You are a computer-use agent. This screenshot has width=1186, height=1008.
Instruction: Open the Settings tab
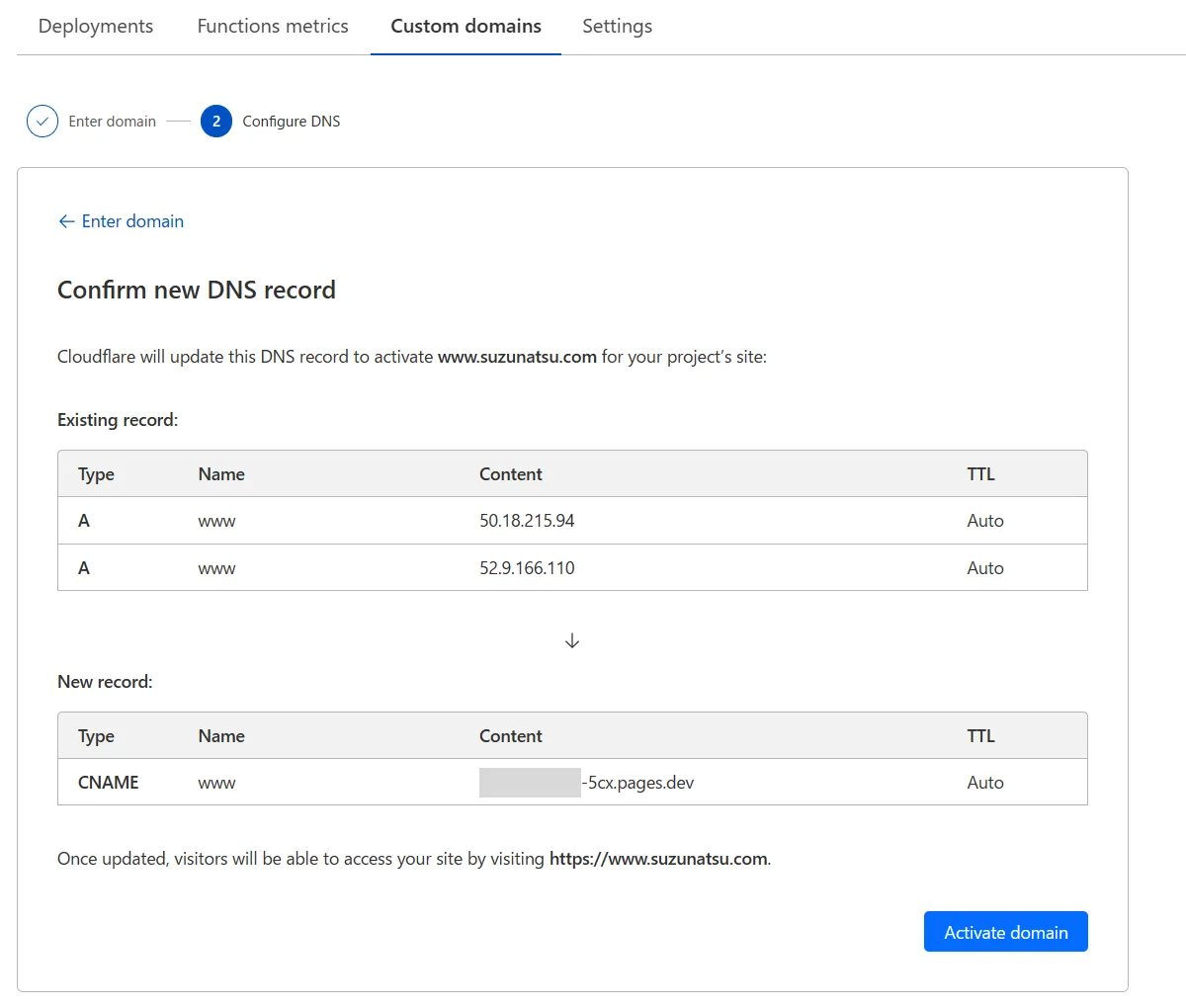coord(617,27)
